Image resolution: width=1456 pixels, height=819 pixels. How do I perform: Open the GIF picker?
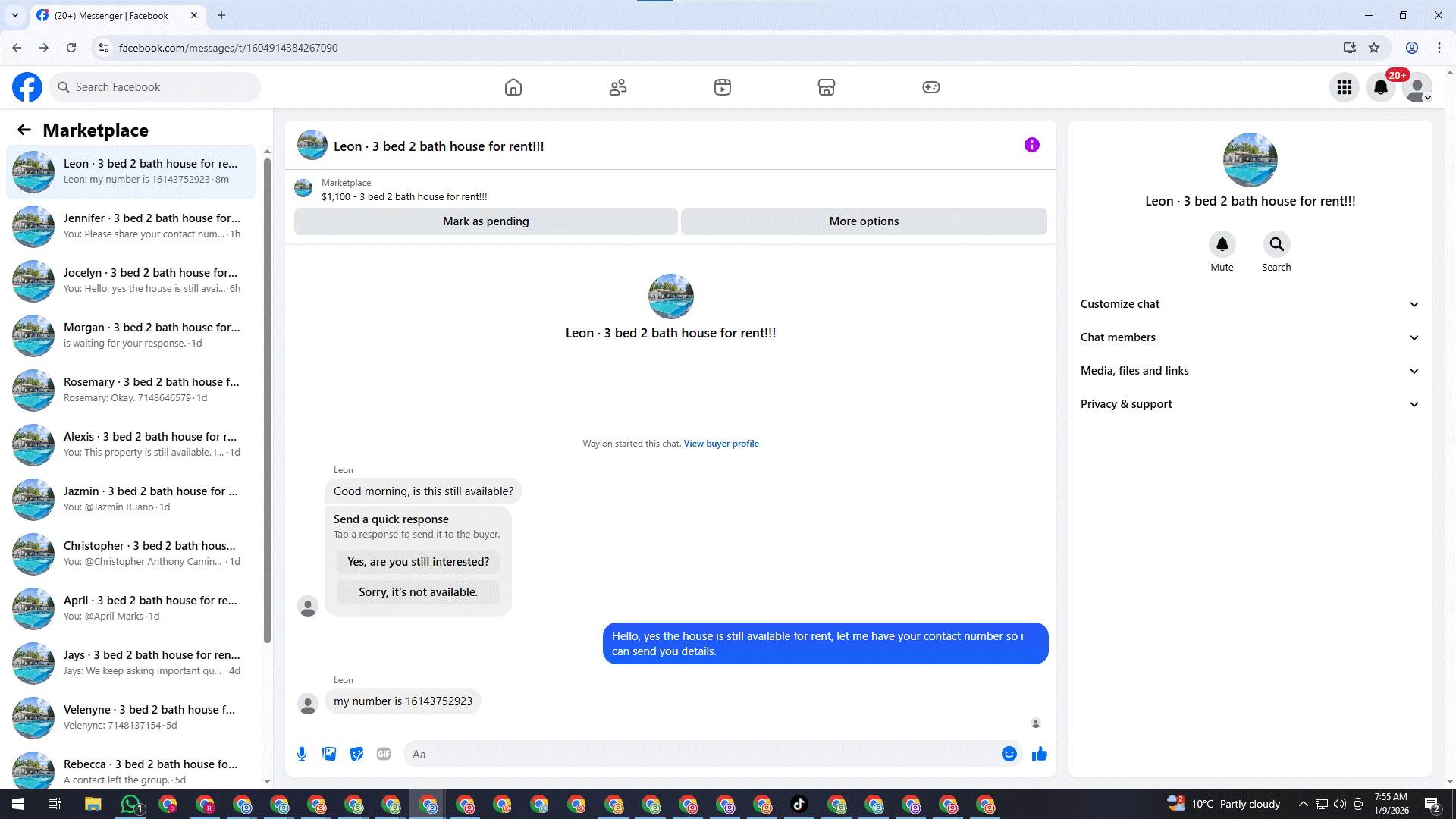(384, 754)
